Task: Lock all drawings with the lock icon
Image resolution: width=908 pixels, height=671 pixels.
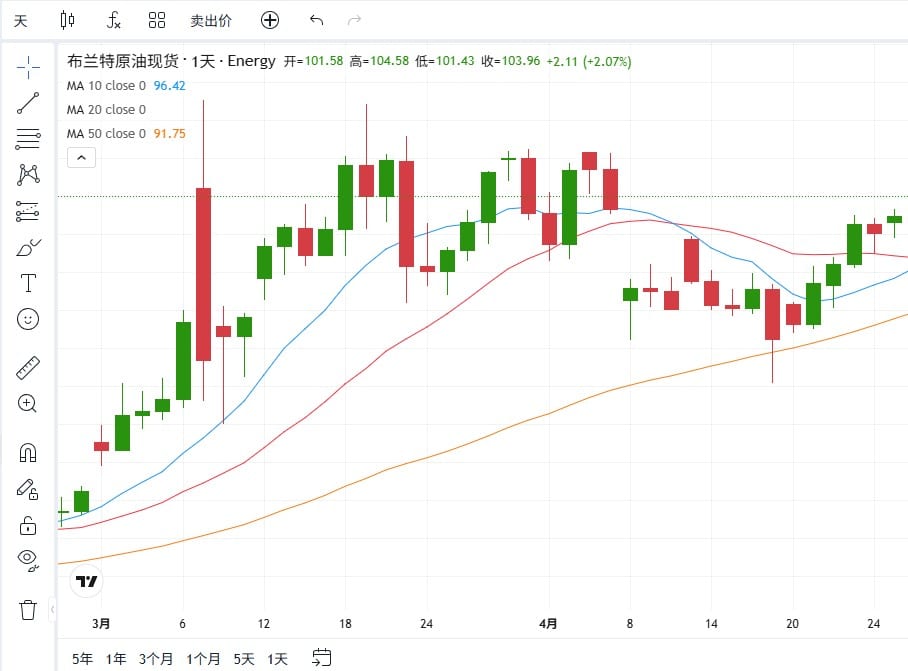Action: (28, 525)
